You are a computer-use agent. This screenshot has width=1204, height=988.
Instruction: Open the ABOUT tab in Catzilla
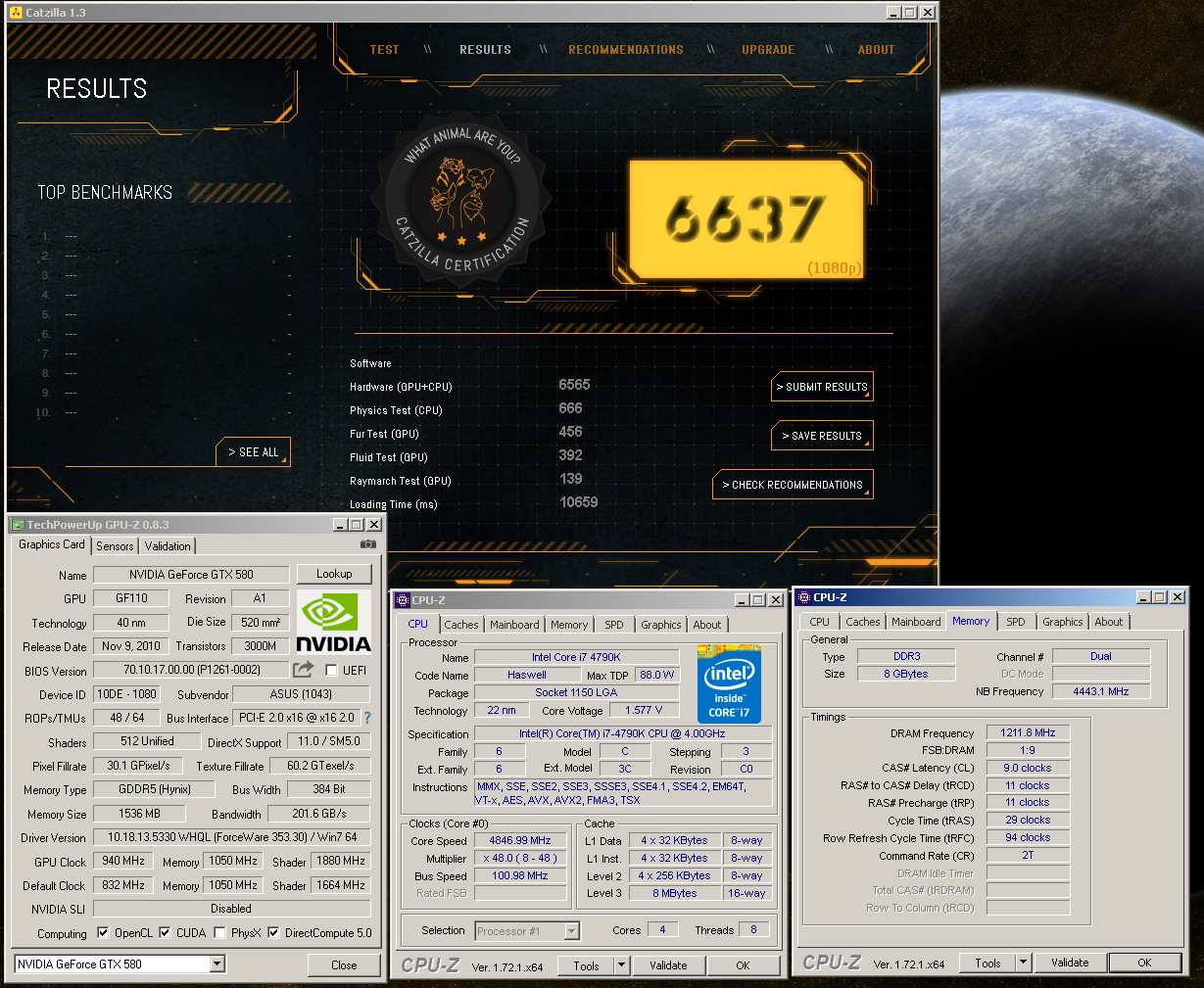tap(876, 50)
